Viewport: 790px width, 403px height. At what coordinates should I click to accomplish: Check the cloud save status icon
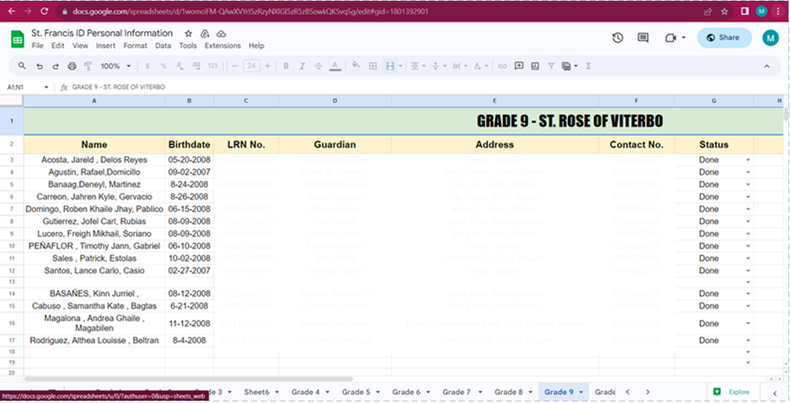click(221, 34)
